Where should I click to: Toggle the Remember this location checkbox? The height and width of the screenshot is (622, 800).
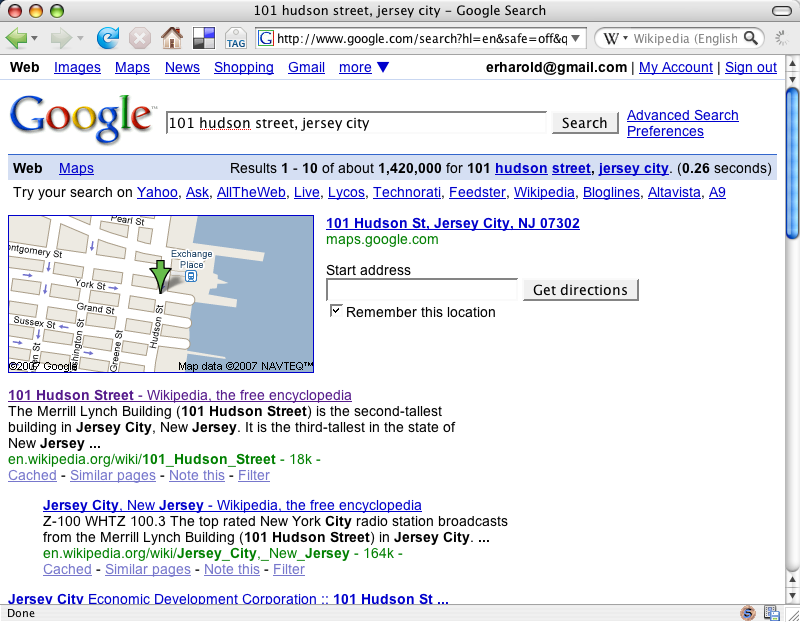pyautogui.click(x=337, y=311)
